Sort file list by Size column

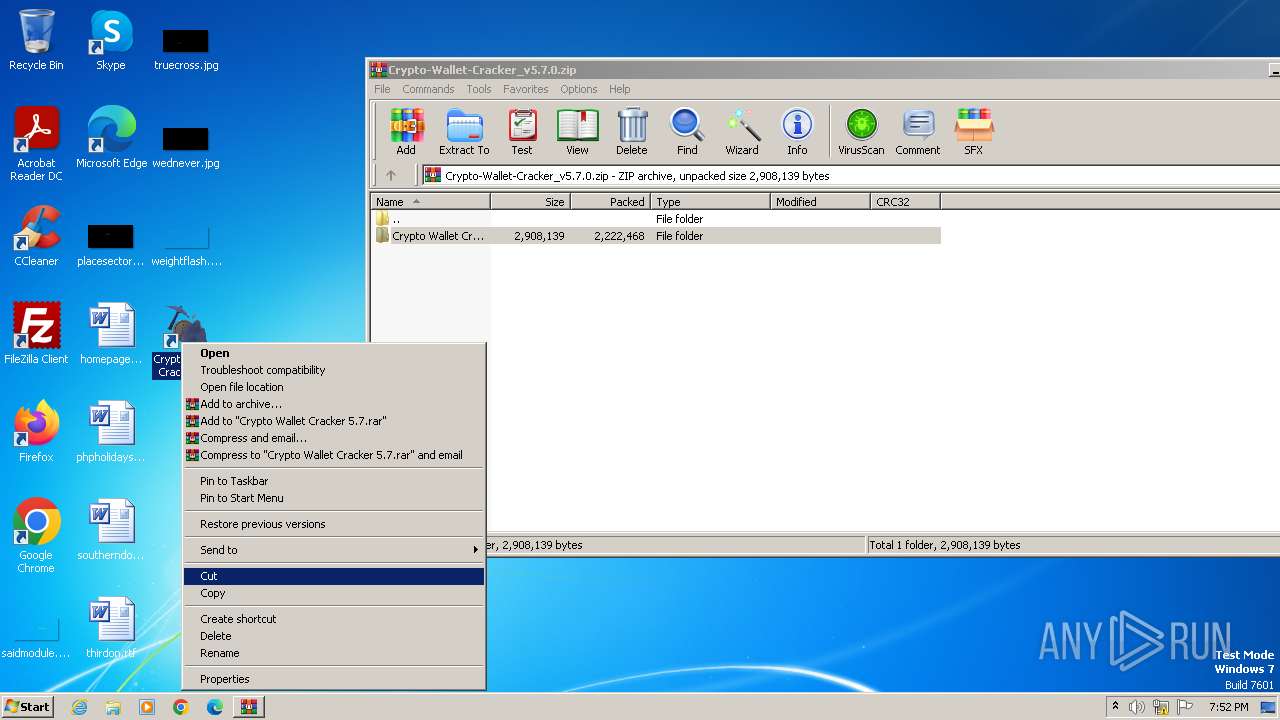point(530,202)
